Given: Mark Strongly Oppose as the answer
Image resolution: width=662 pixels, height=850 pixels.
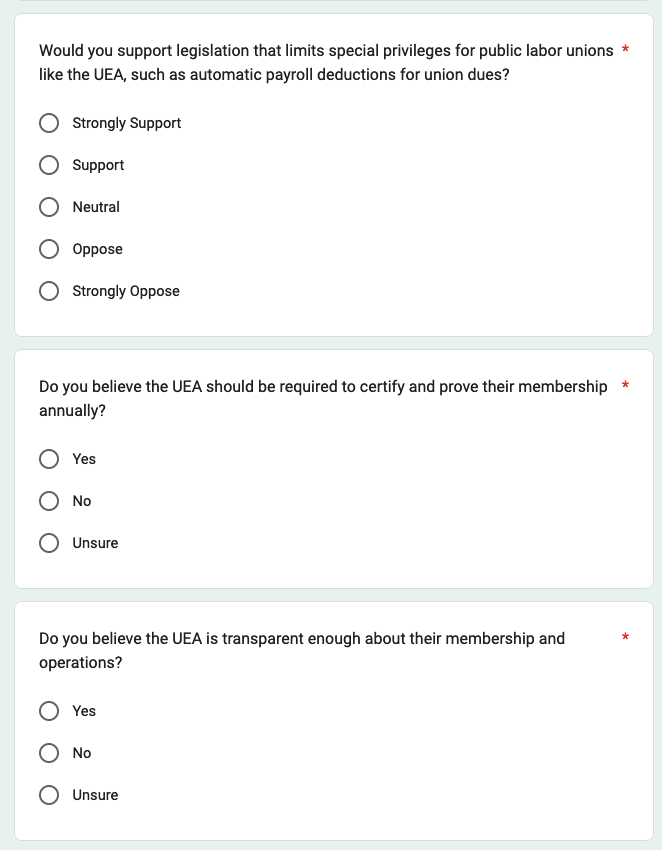Looking at the screenshot, I should 49,291.
